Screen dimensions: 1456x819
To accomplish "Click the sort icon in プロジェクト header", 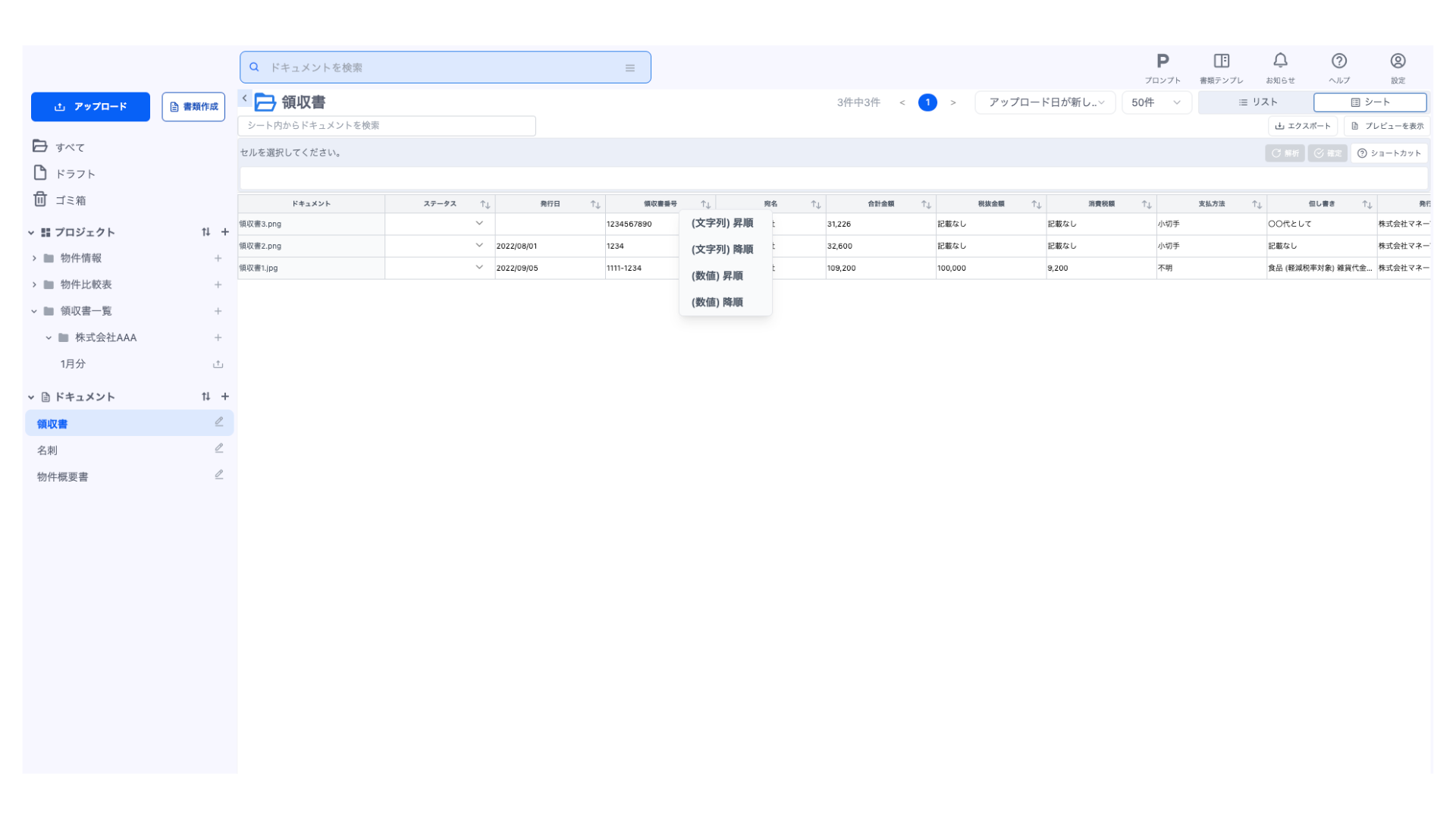I will pyautogui.click(x=206, y=232).
